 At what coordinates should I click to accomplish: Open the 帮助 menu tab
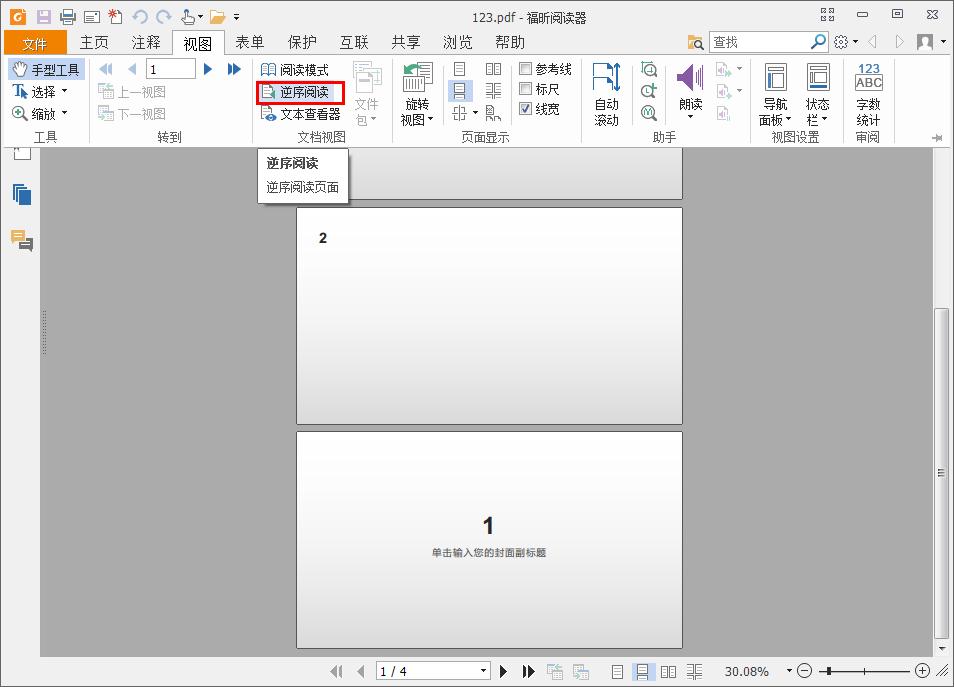510,42
